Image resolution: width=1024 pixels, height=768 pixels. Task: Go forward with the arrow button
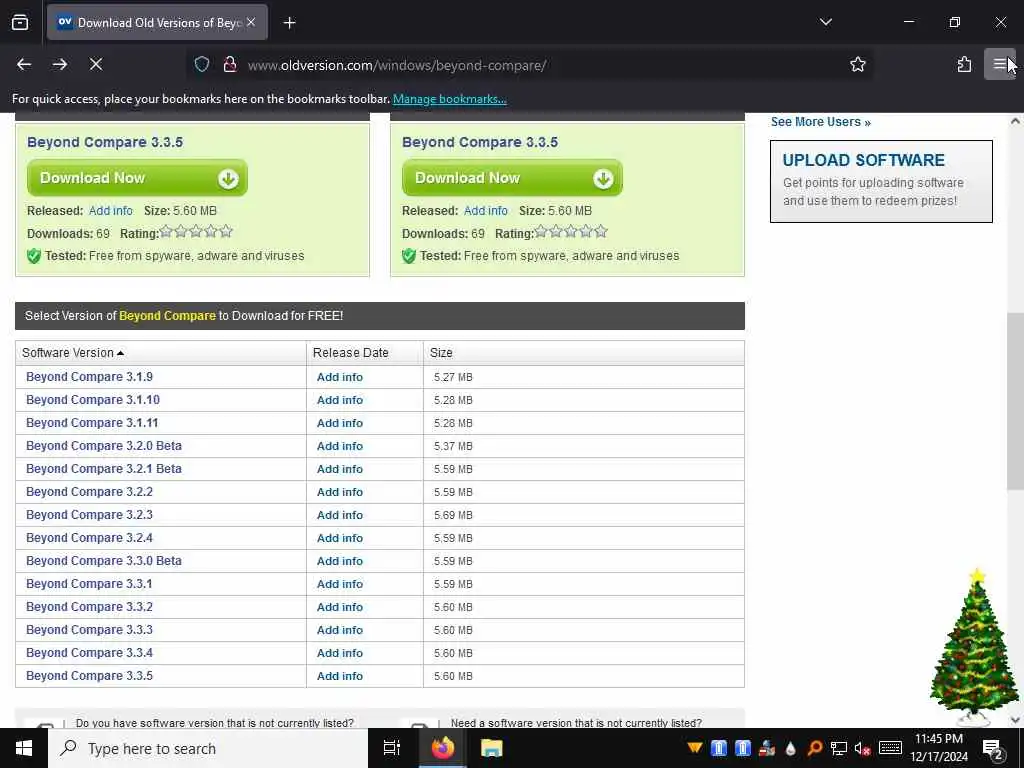pos(60,64)
